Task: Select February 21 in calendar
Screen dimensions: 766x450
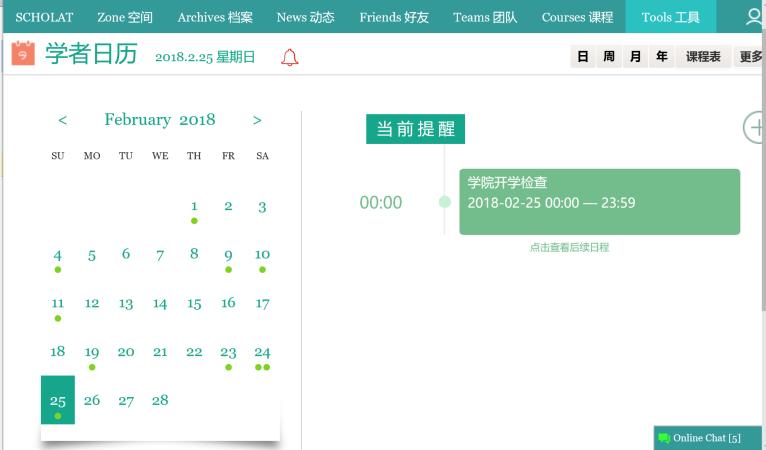Action: tap(160, 352)
